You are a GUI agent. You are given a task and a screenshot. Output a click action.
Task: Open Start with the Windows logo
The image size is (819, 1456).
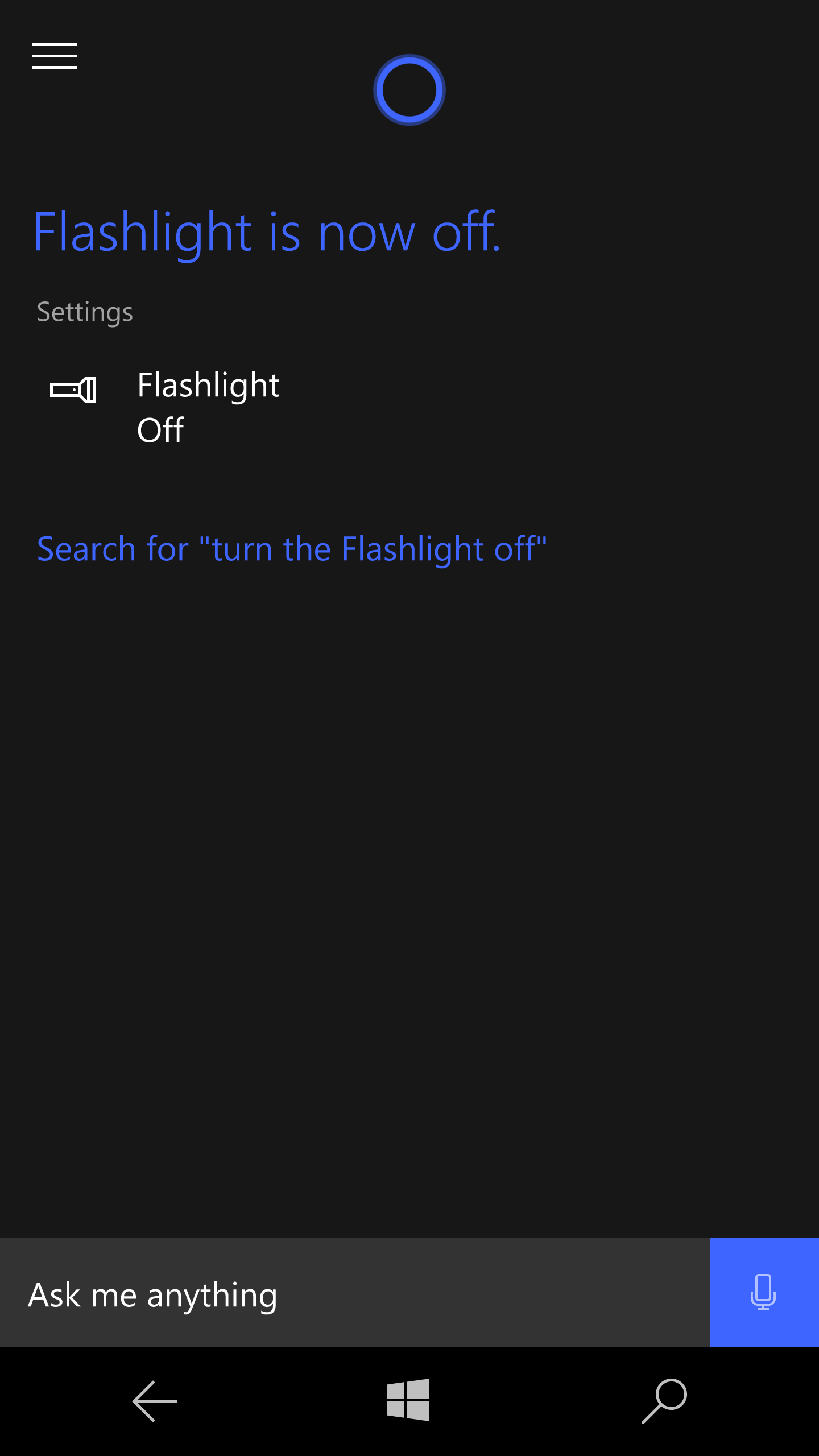(408, 1400)
